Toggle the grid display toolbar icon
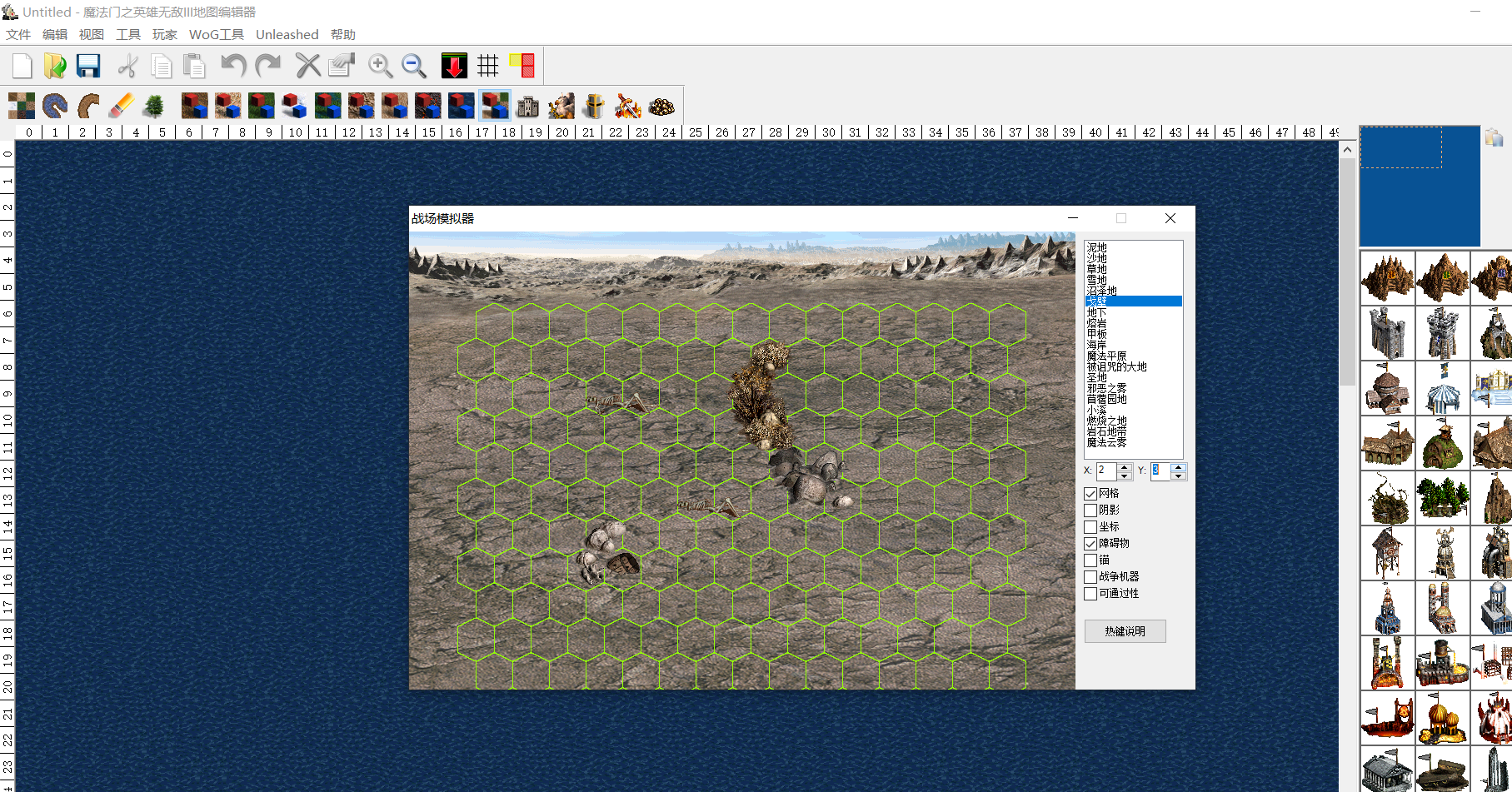Image resolution: width=1512 pixels, height=792 pixels. 488,66
